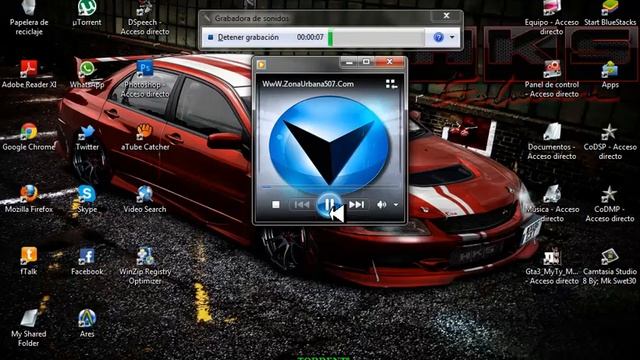Minimize the media player window
This screenshot has width=640, height=360.
(x=349, y=62)
